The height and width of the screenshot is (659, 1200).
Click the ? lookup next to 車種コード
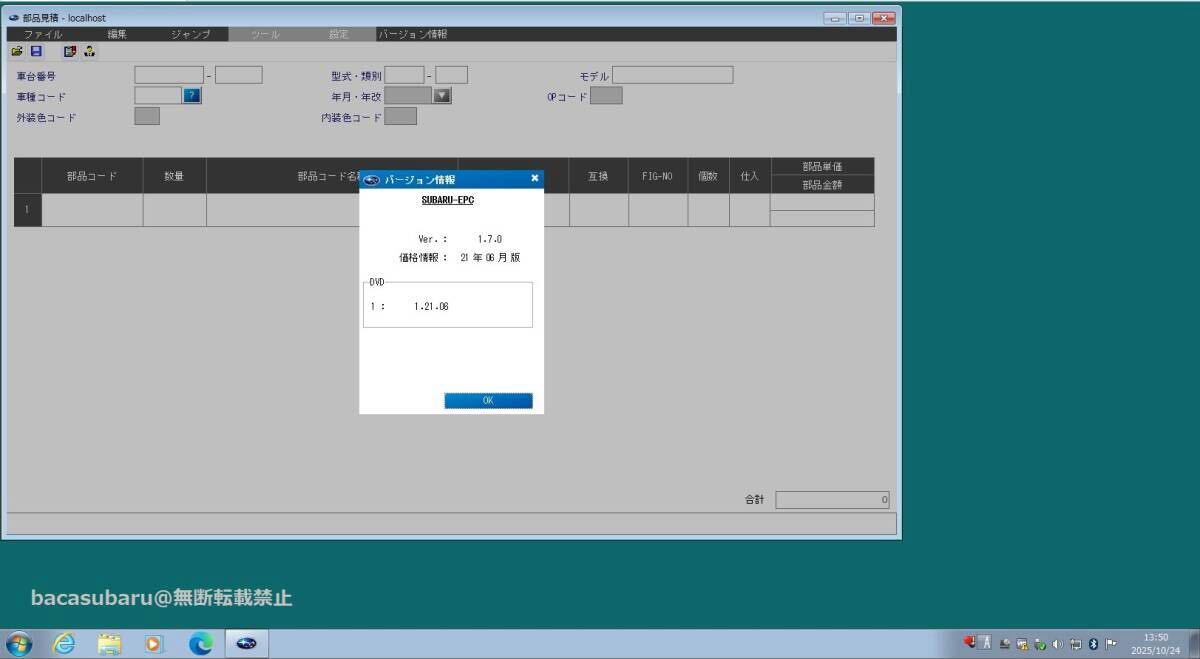point(190,95)
